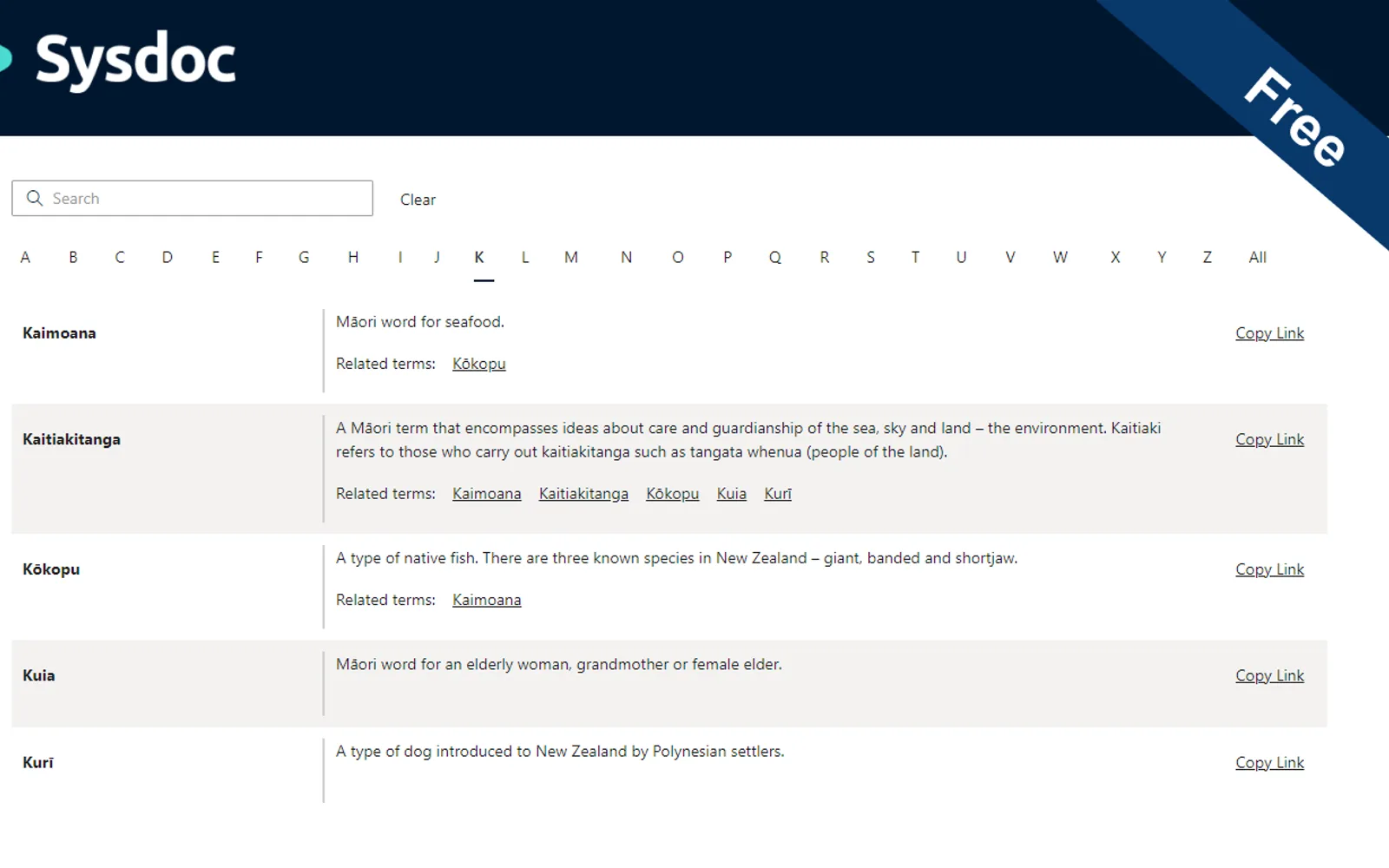Open Kōkopu related term under Kaimoana
The width and height of the screenshot is (1389, 868).
click(x=479, y=364)
